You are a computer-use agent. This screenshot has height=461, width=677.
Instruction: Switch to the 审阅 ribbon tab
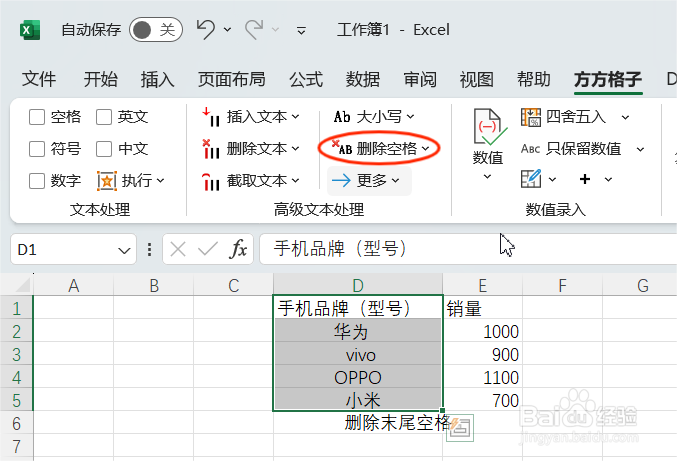point(420,79)
